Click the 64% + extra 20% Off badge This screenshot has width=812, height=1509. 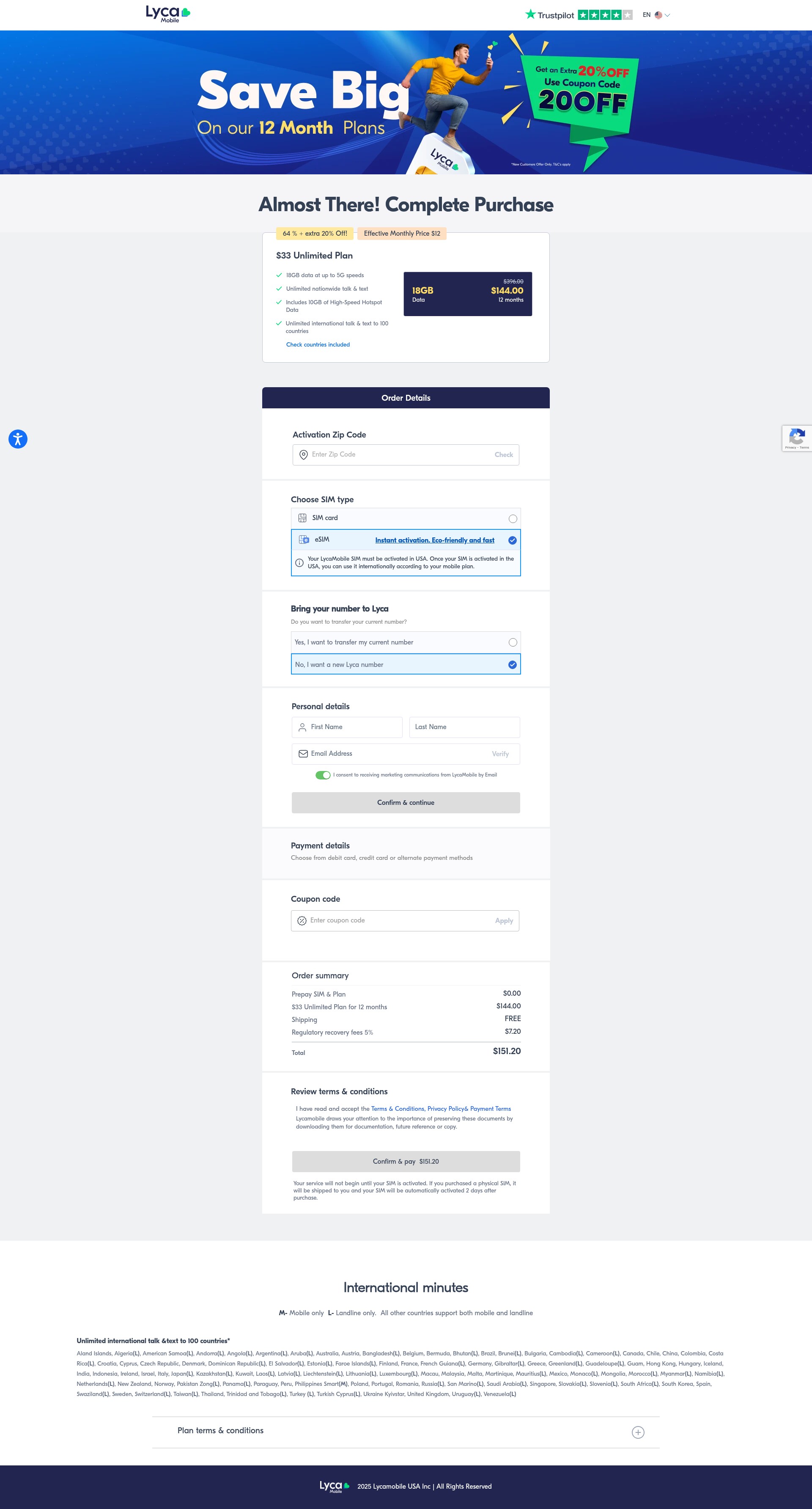coord(315,233)
